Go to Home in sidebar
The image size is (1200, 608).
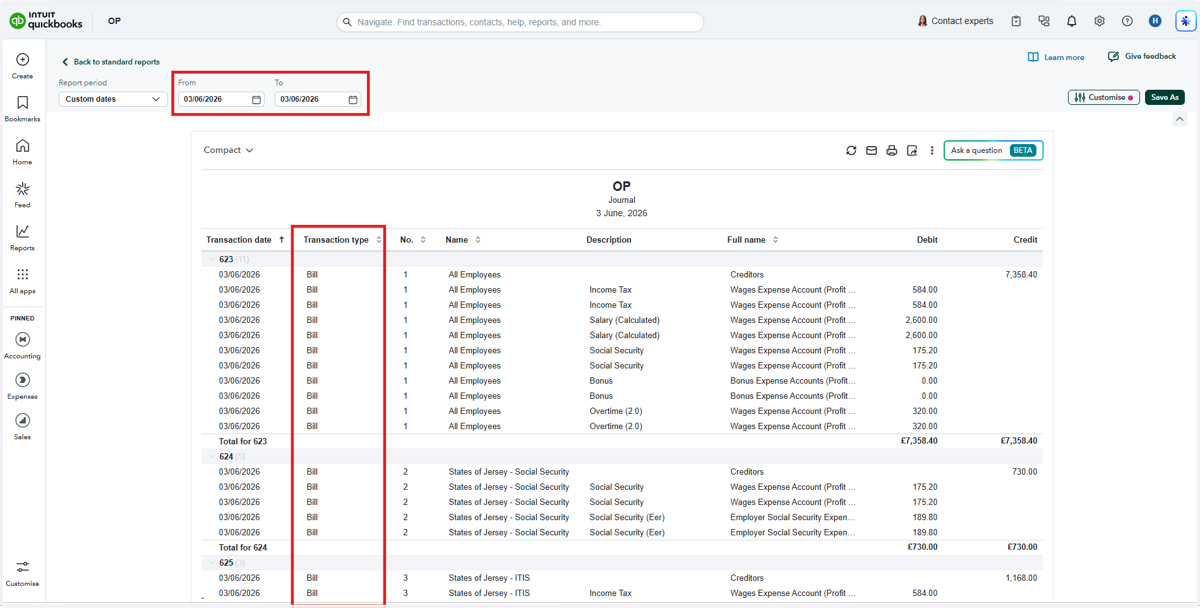click(22, 152)
